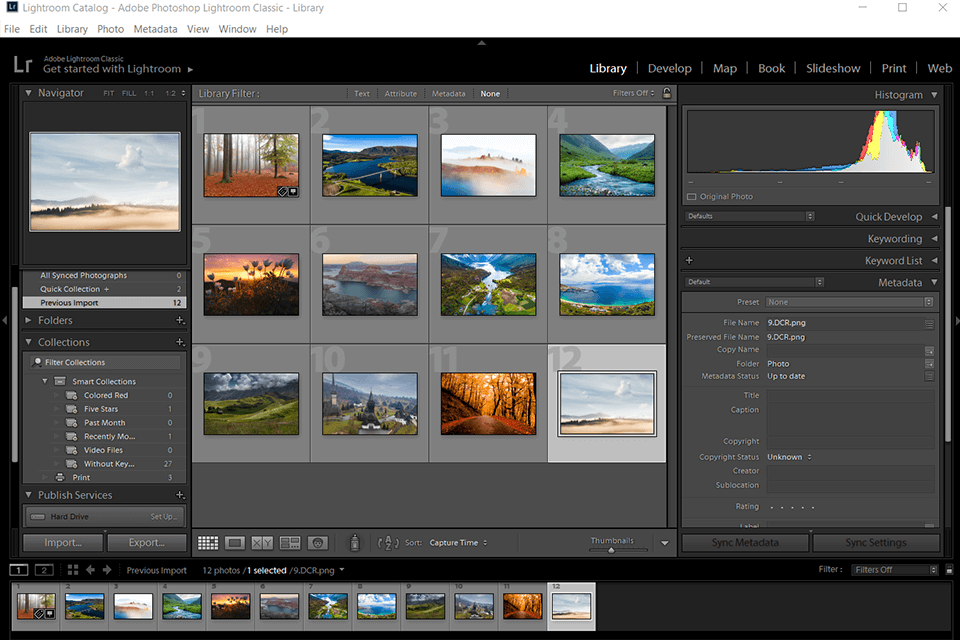This screenshot has height=640, width=960.
Task: Open the Develop module
Action: (x=670, y=69)
